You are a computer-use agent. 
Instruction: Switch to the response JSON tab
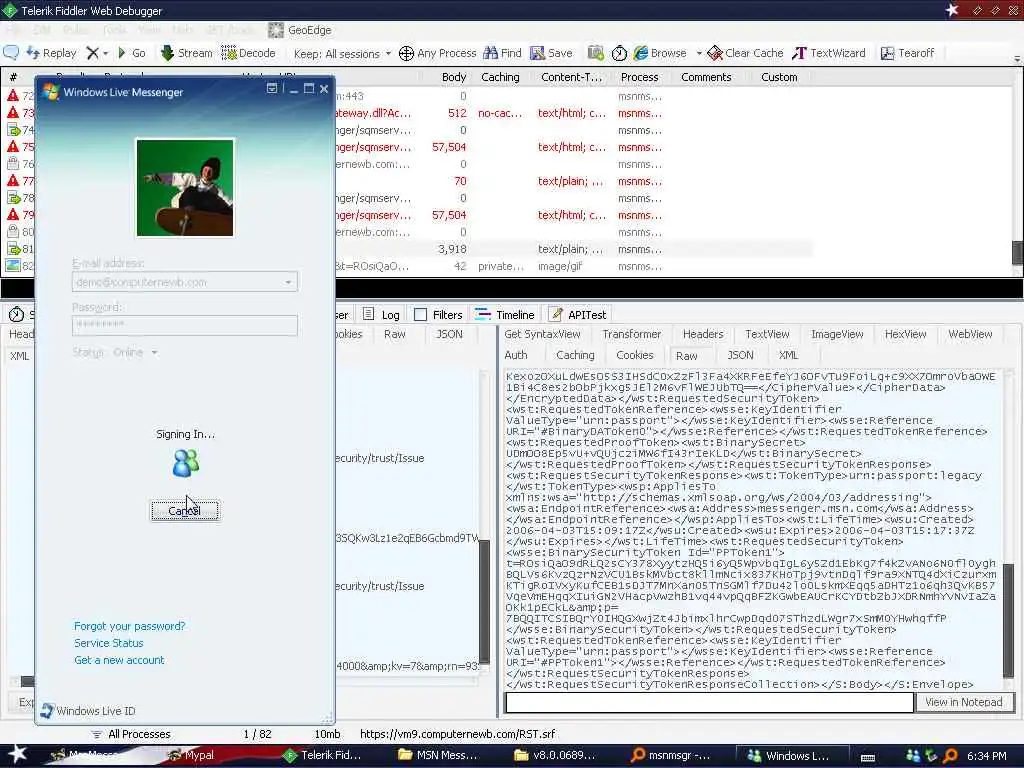click(x=740, y=355)
